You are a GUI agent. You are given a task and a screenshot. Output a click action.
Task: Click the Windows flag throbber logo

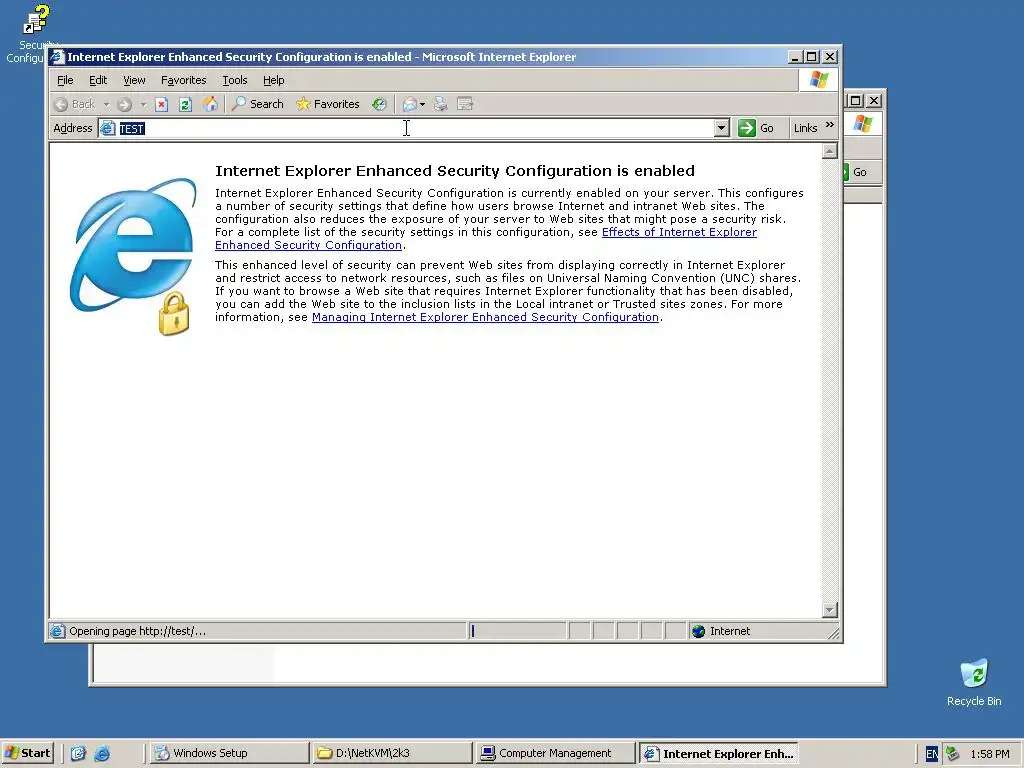[x=819, y=80]
